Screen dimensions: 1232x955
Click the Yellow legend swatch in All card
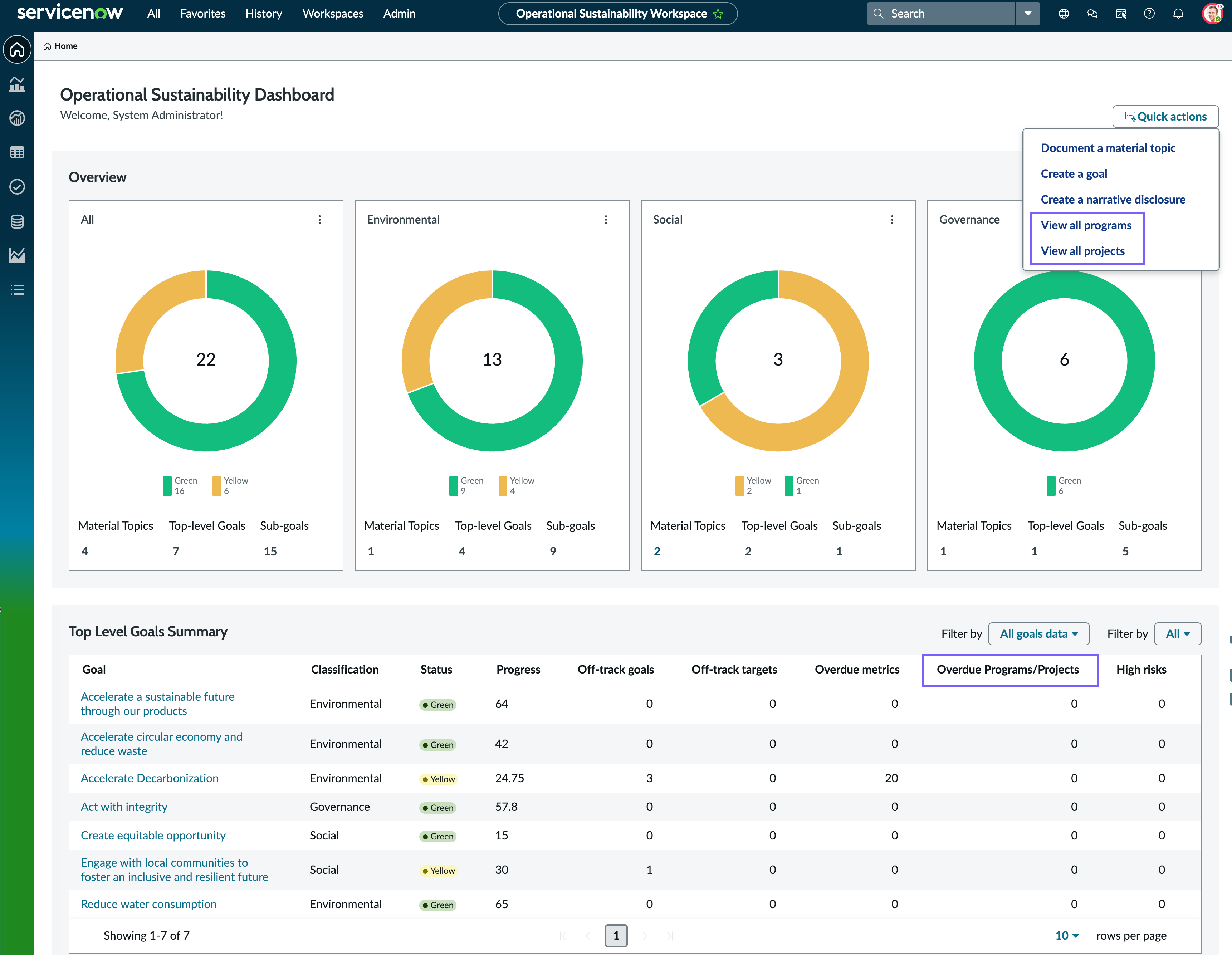[x=217, y=486]
